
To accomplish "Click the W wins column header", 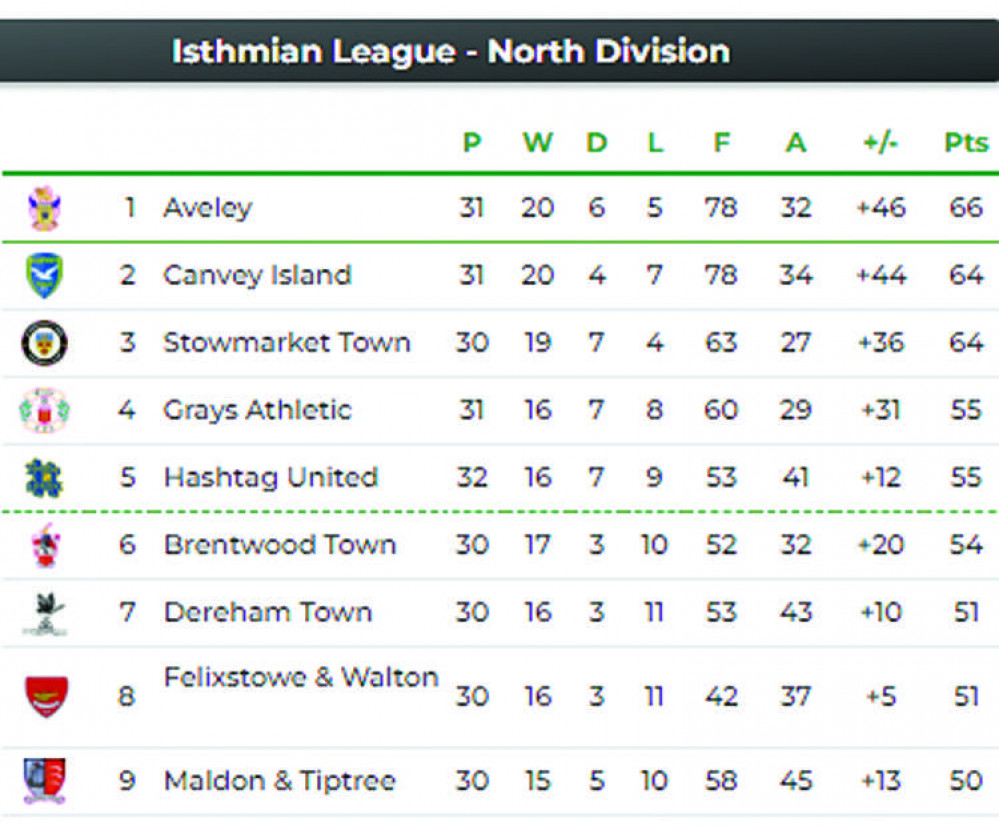I will pyautogui.click(x=538, y=142).
